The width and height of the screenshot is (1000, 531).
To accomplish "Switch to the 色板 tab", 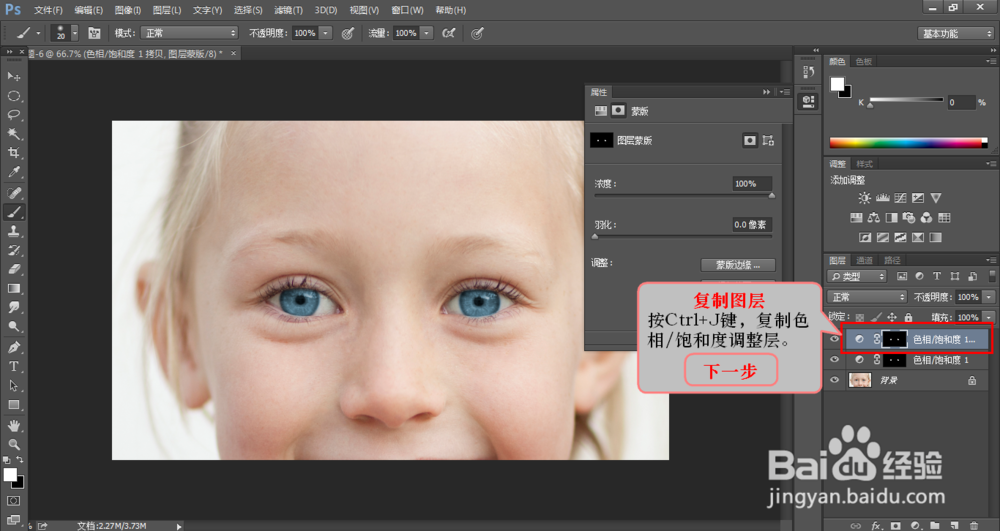I will (x=864, y=61).
